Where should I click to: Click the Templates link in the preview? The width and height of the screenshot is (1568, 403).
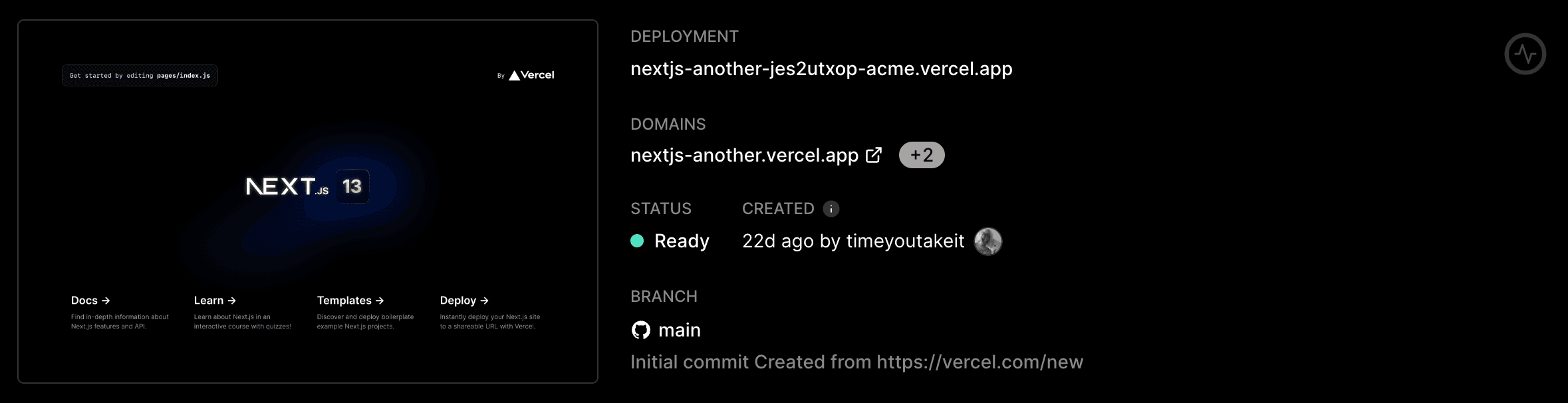344,300
